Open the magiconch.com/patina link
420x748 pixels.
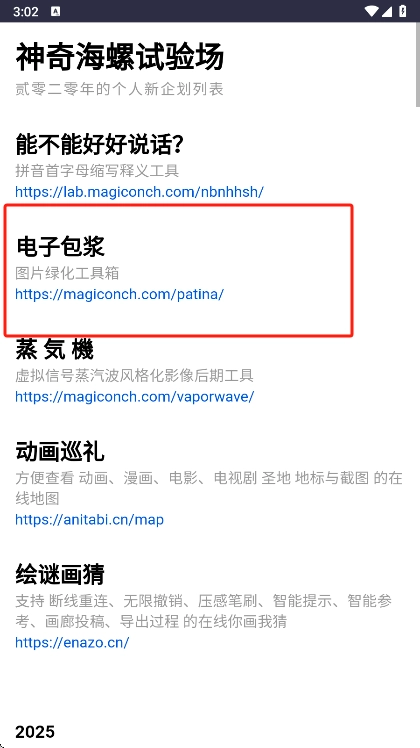tap(119, 294)
